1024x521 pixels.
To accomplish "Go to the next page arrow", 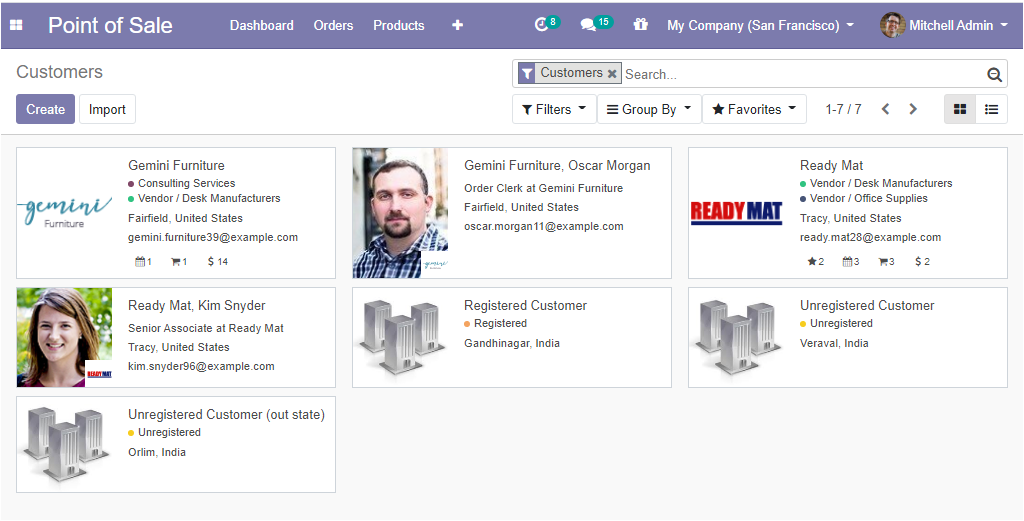I will tap(913, 109).
